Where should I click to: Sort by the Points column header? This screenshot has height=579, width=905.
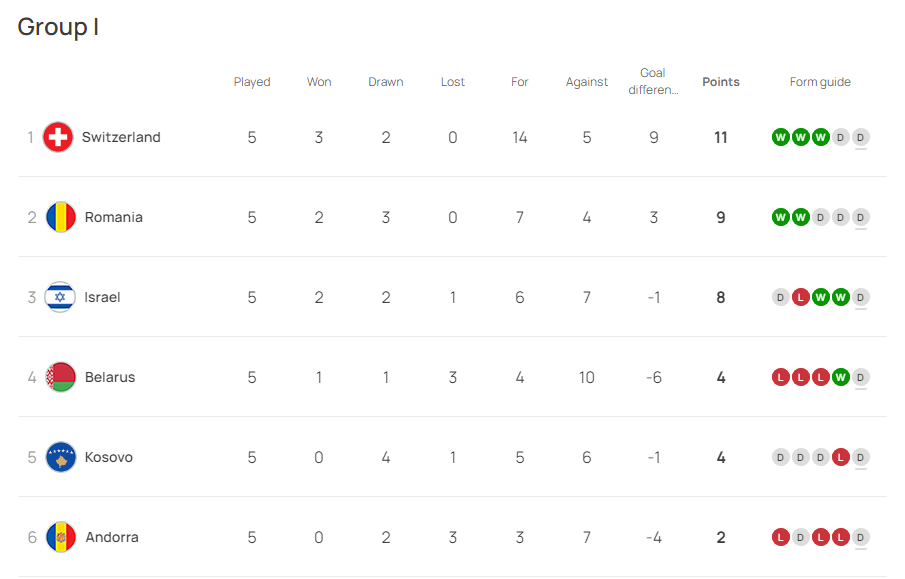click(721, 82)
